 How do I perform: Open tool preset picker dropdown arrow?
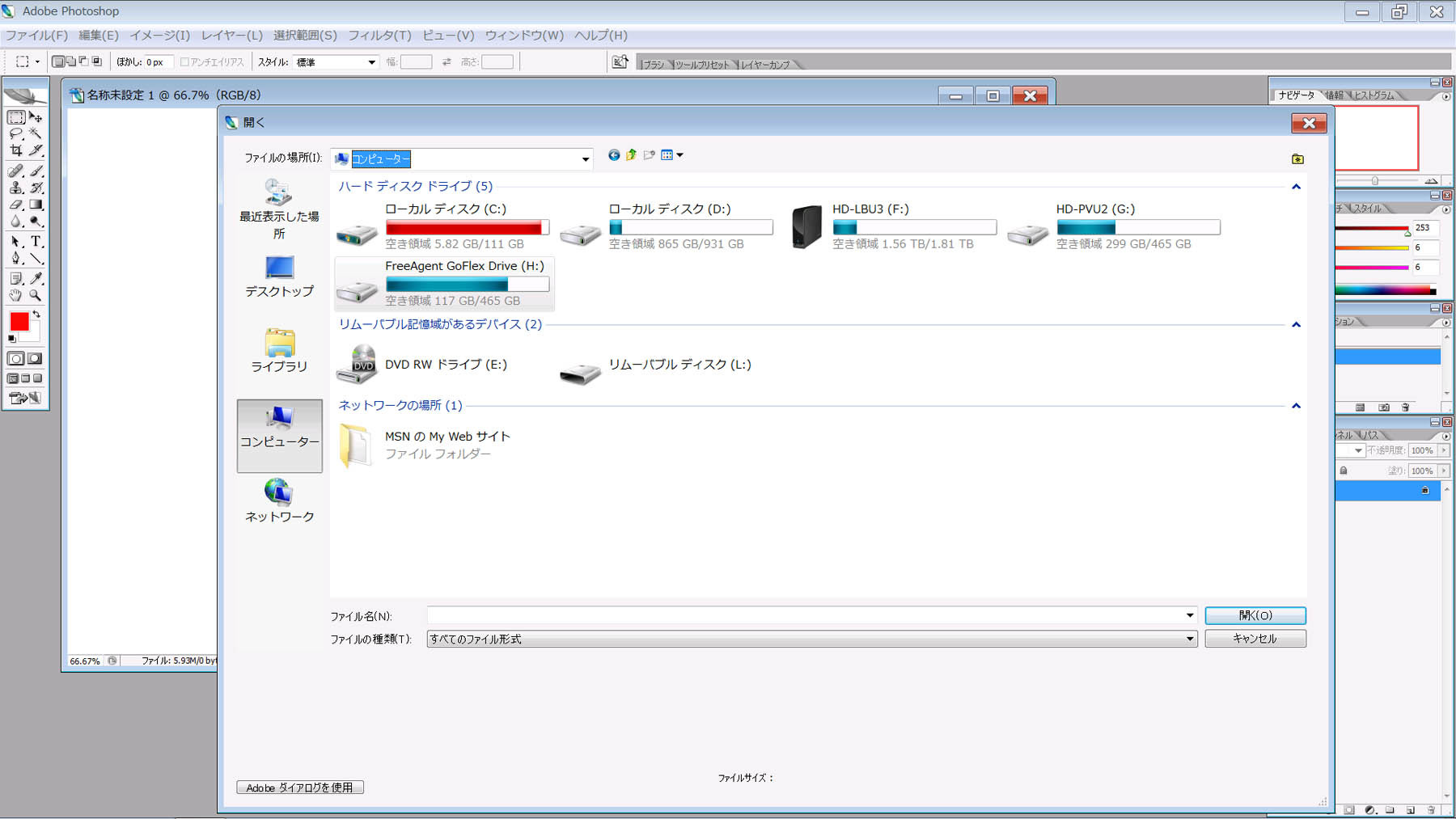coord(37,61)
